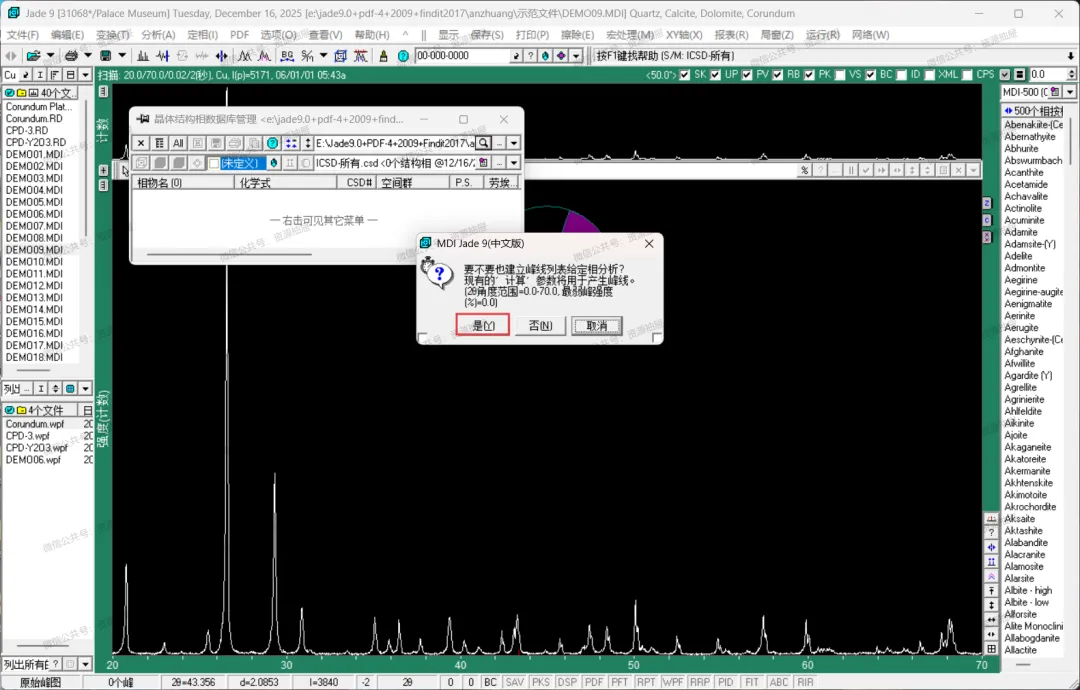The height and width of the screenshot is (690, 1080).
Task: Click the cyan help icon in database window
Action: [x=273, y=143]
